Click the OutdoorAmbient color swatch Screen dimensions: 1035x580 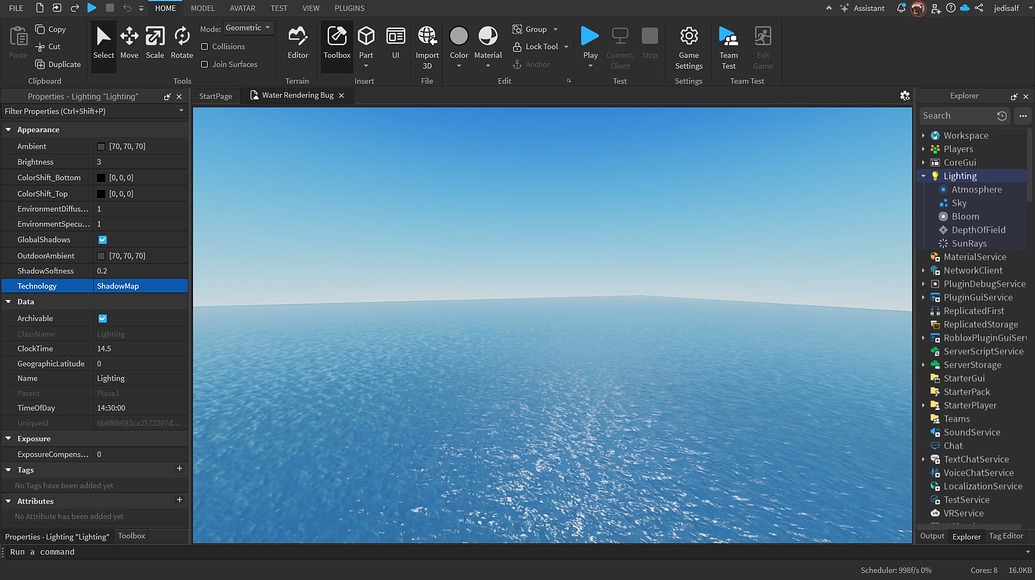pos(101,256)
